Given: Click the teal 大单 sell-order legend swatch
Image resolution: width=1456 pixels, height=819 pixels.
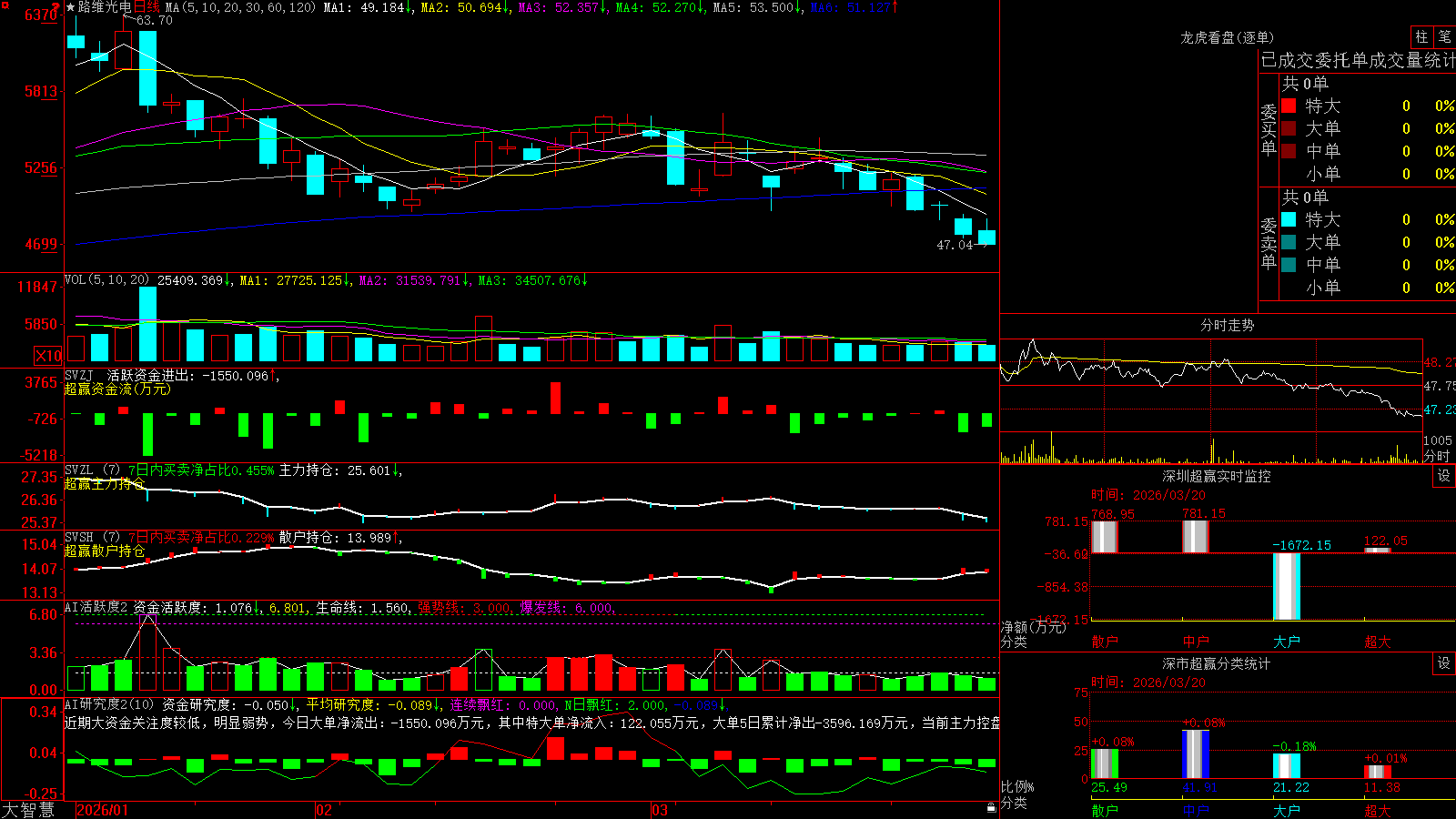Looking at the screenshot, I should 1289,242.
